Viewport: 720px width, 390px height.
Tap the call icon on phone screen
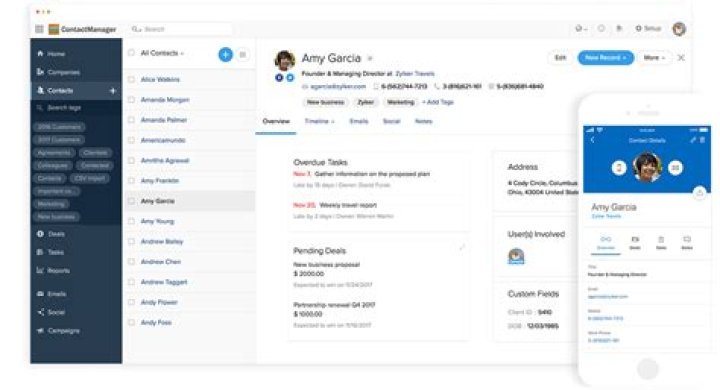[619, 168]
